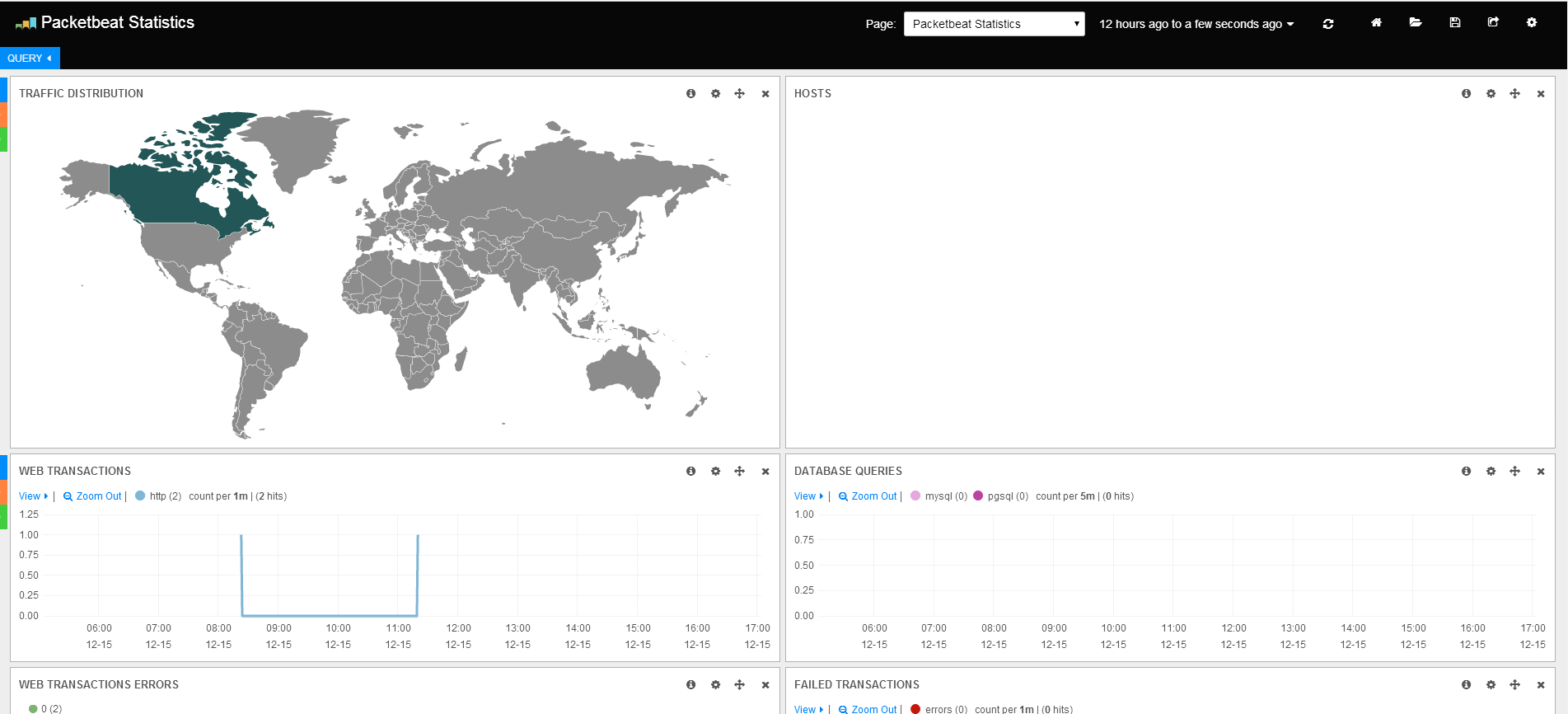Screen dimensions: 1568x714
Task: Grab move handle of Traffic Distribution panel
Action: point(740,94)
